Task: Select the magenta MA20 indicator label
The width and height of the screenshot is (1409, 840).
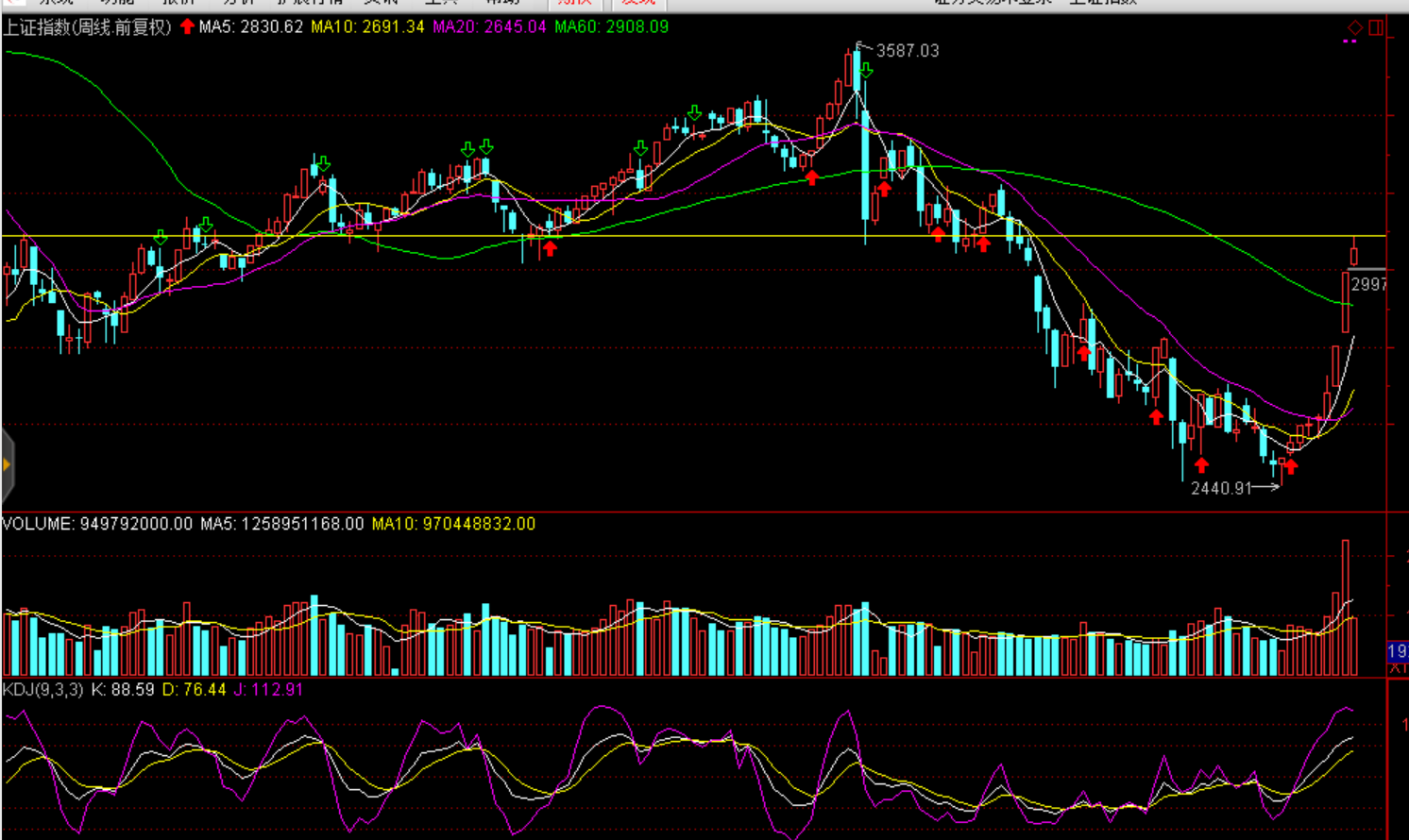Action: [x=489, y=26]
